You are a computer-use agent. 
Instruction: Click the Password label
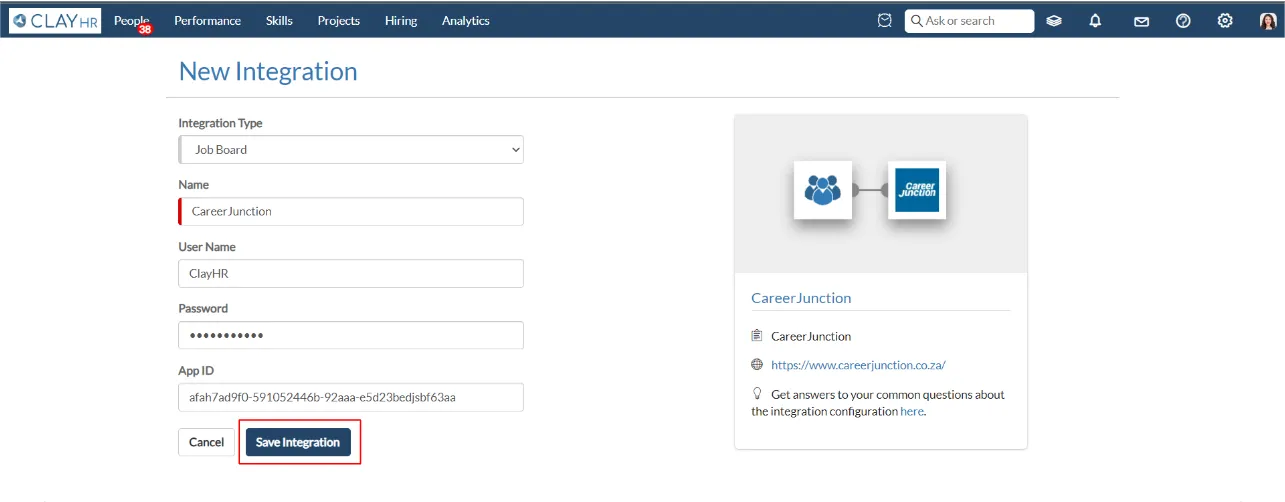pos(203,309)
